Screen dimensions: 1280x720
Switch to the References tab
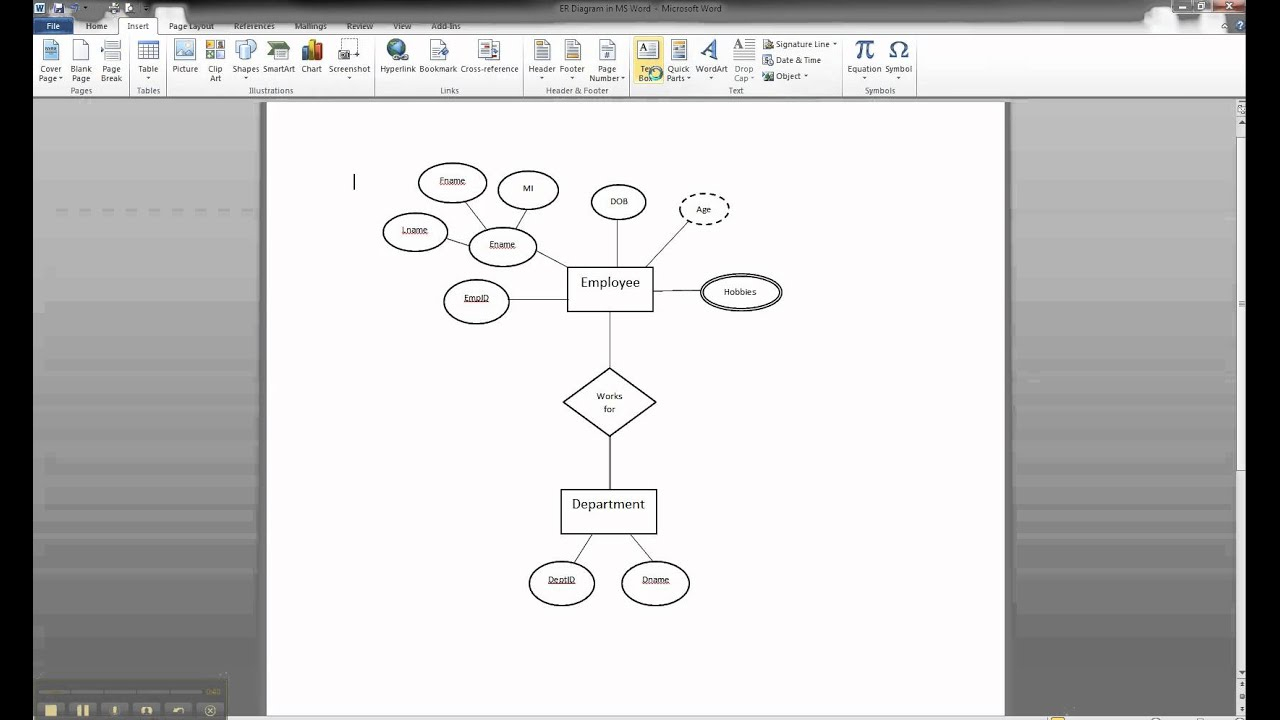point(254,26)
